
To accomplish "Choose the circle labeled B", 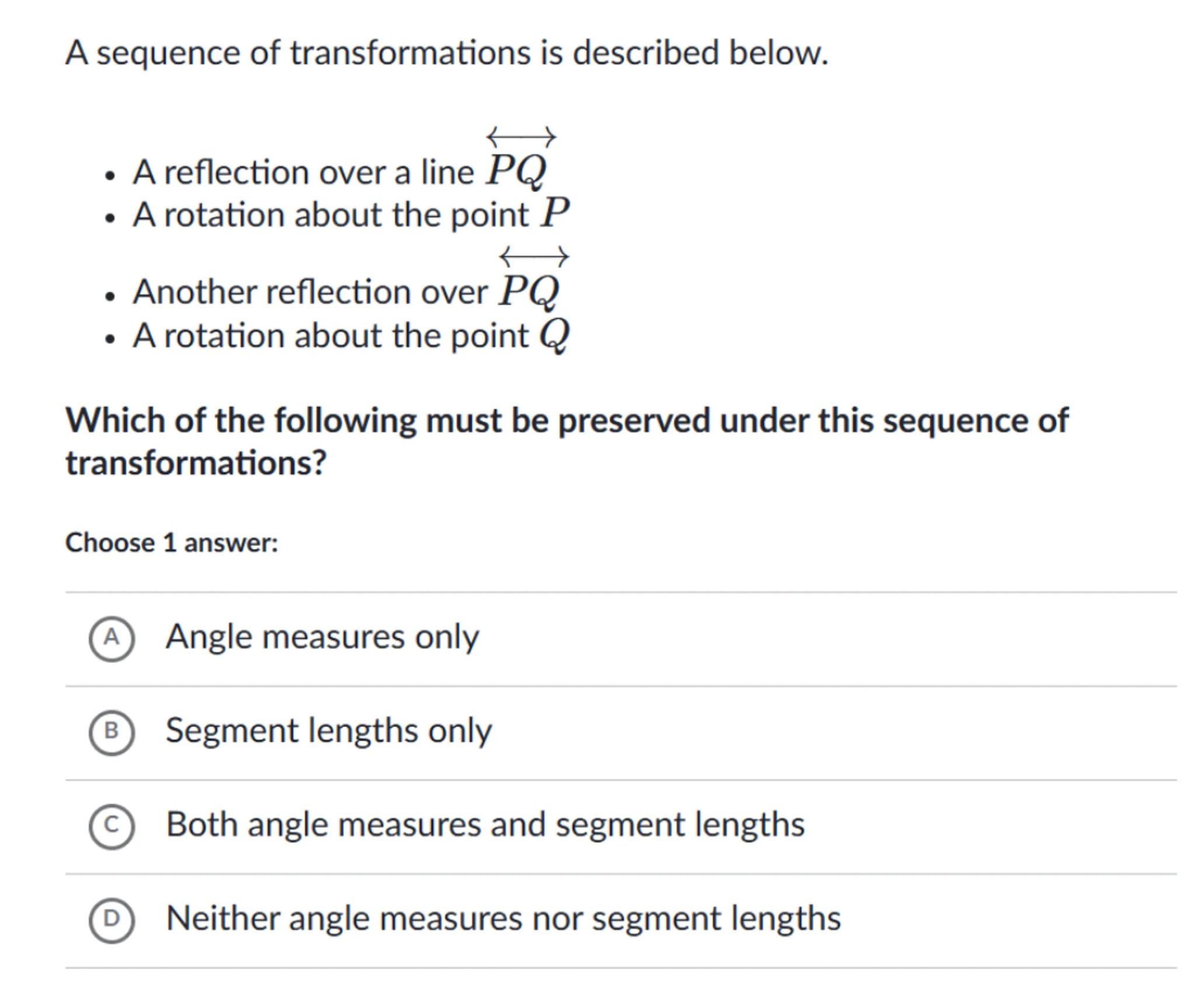I will [112, 732].
